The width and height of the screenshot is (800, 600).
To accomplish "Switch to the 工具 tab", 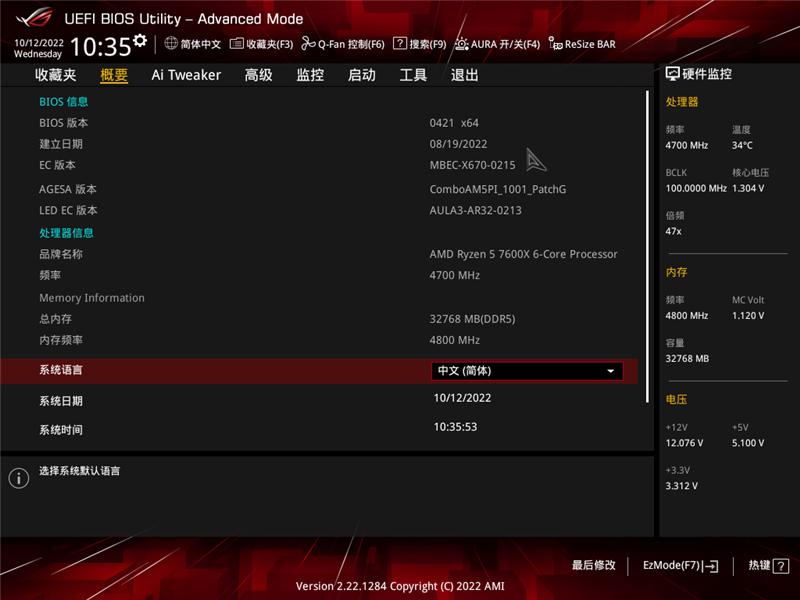I will coord(413,75).
